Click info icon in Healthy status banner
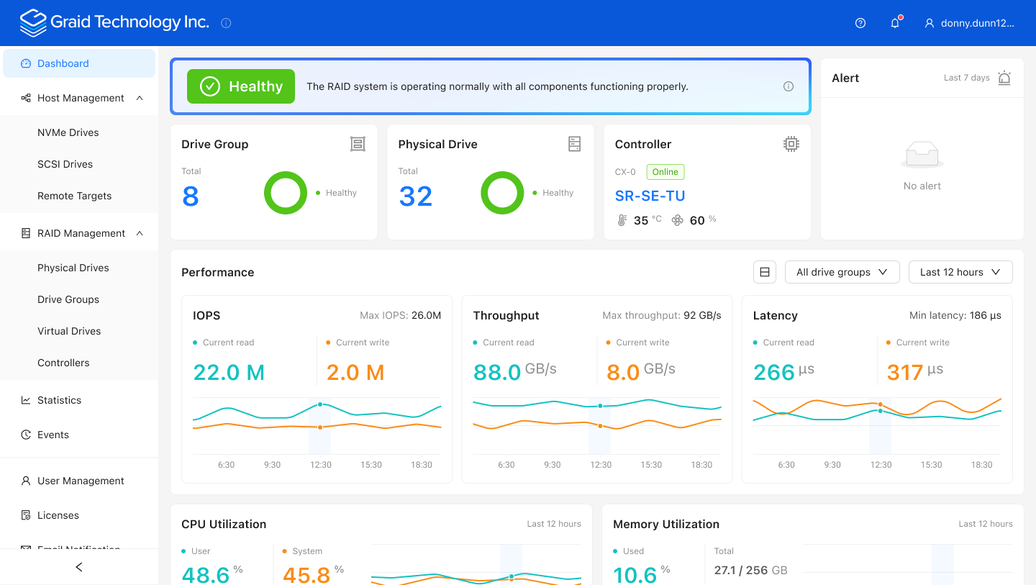Screen dimensions: 1036x585 (x=788, y=87)
